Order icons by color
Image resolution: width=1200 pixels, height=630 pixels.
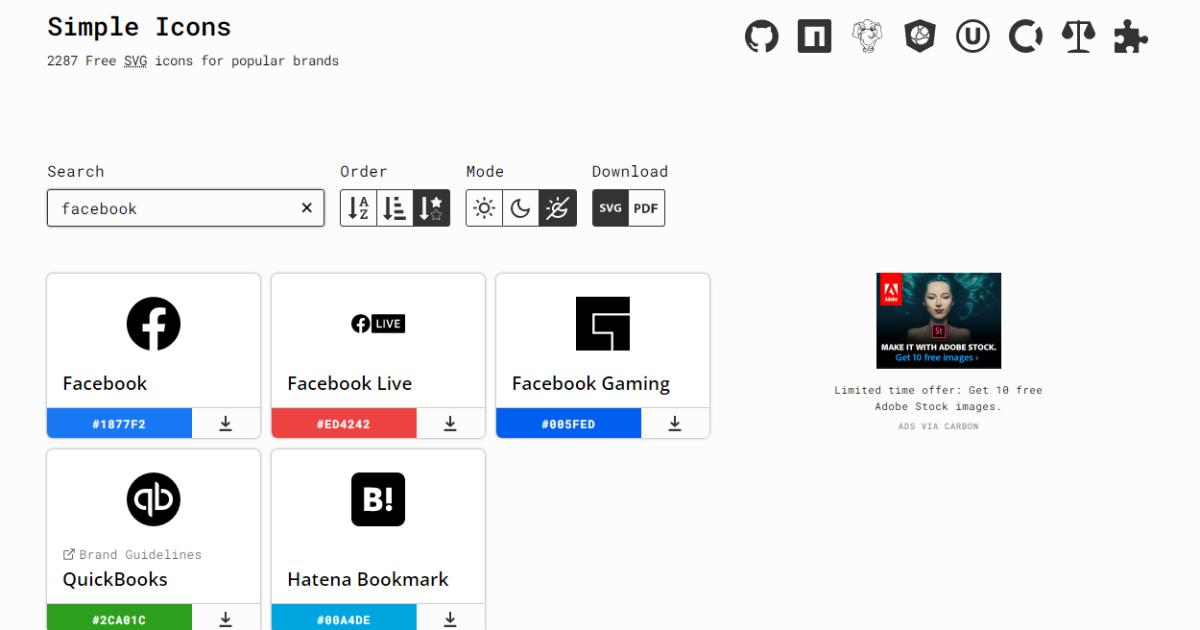pyautogui.click(x=395, y=208)
